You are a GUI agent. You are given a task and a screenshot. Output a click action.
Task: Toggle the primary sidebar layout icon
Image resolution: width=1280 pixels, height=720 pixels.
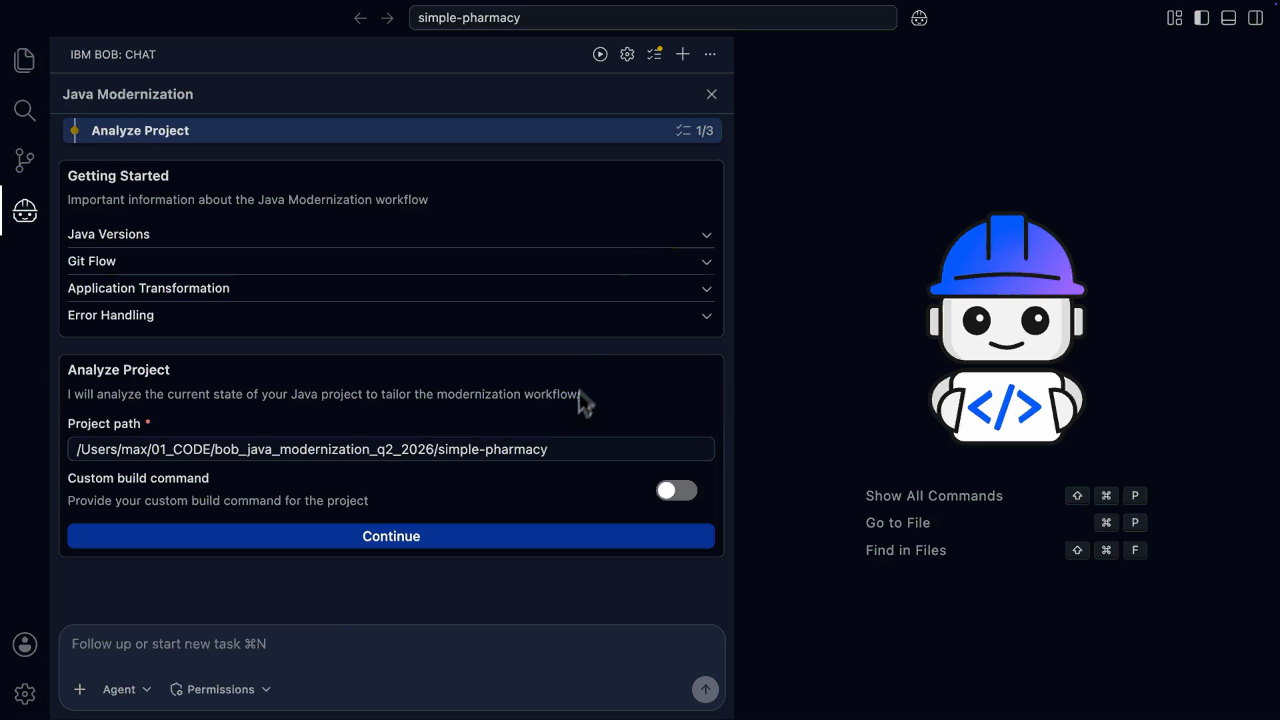coord(1202,18)
